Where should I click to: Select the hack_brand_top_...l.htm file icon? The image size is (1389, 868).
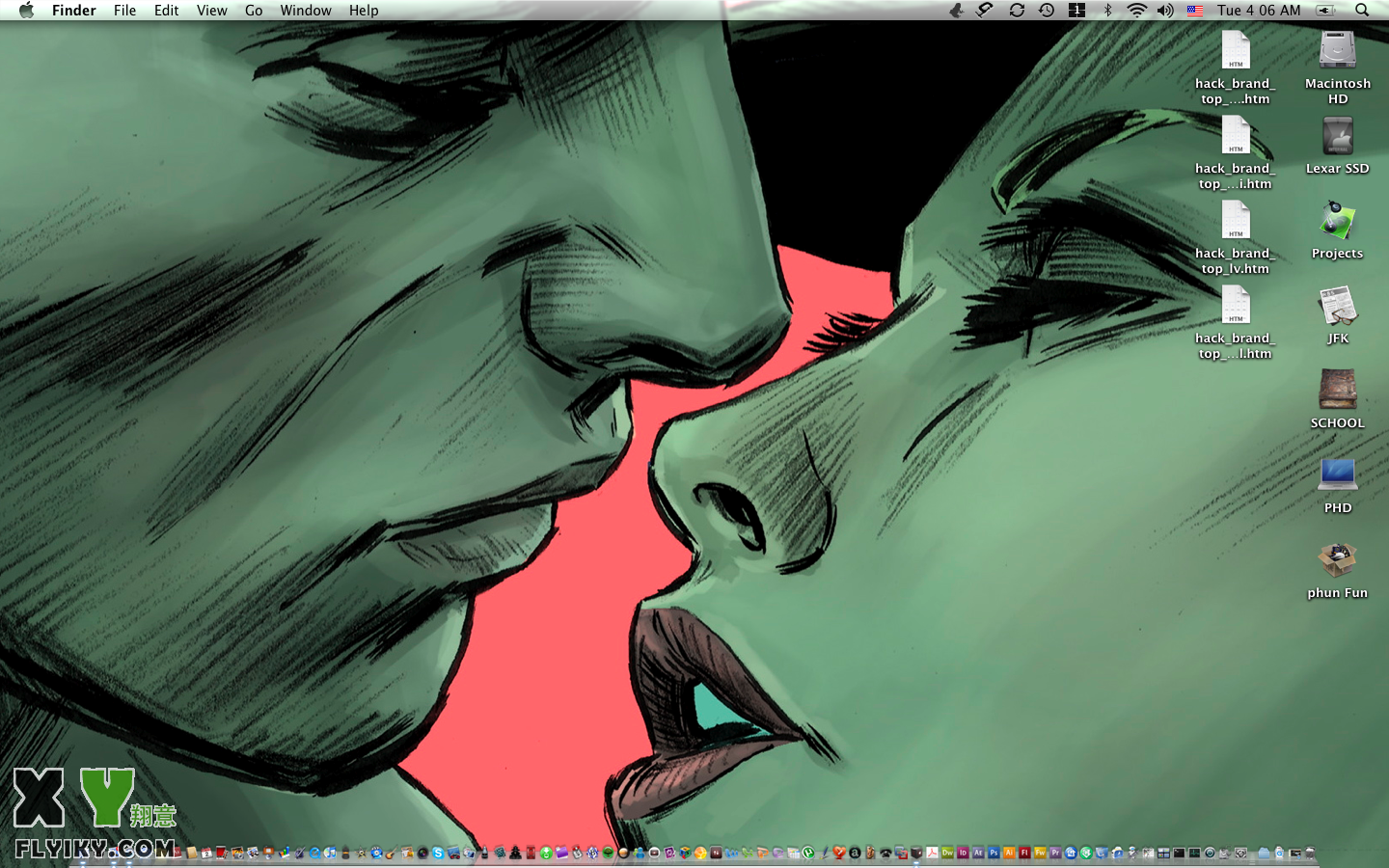(x=1236, y=306)
